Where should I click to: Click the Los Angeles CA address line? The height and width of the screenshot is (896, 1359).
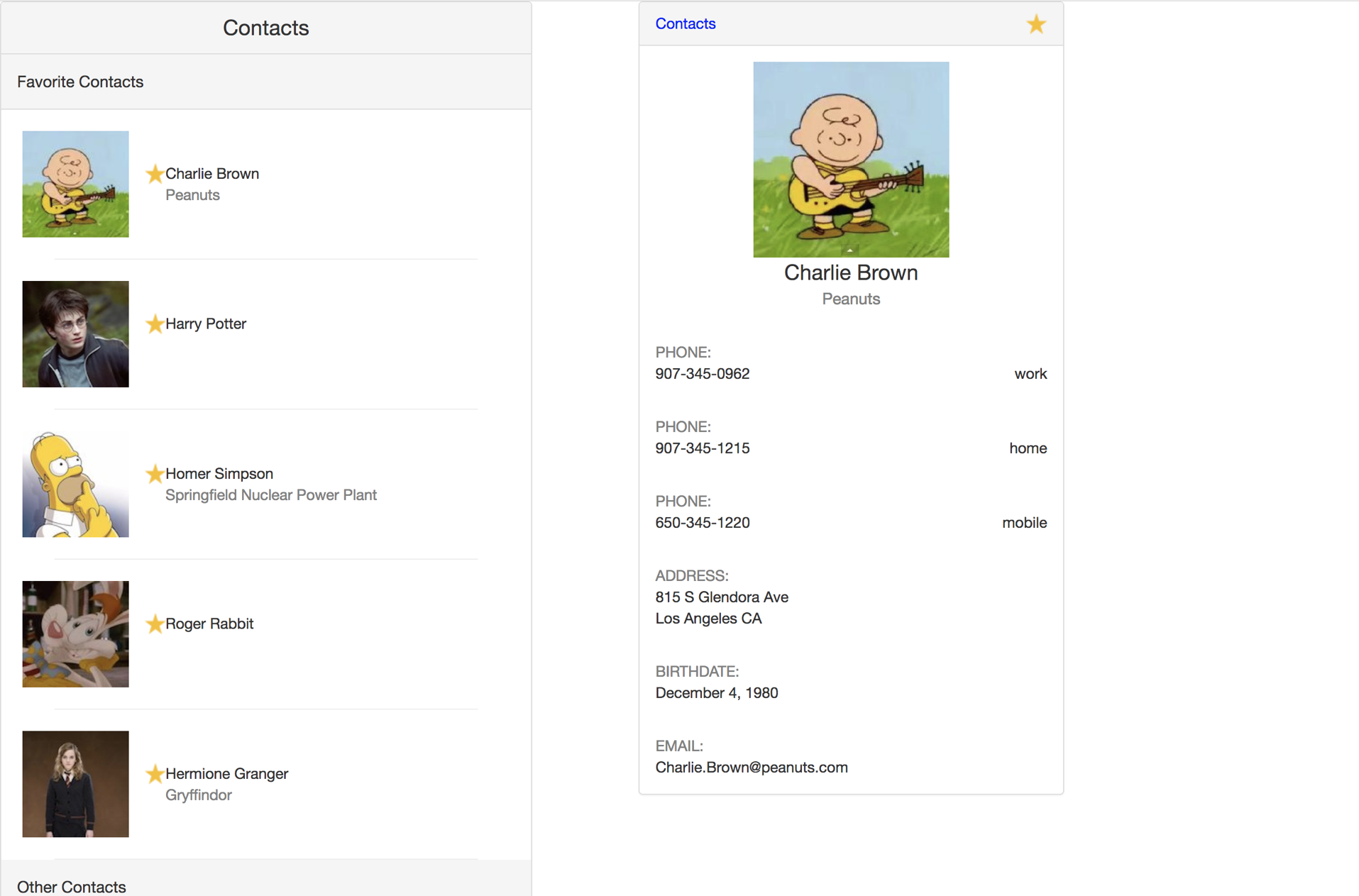708,619
